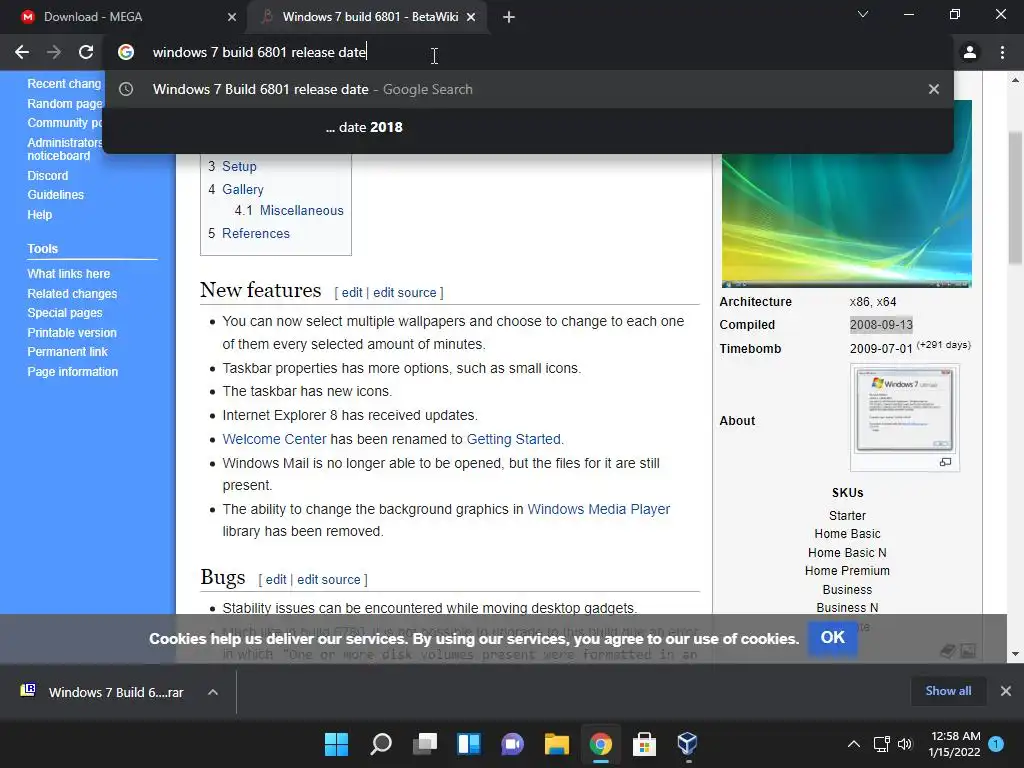Close the Download - MEGA tab
The height and width of the screenshot is (768, 1024).
coord(232,17)
